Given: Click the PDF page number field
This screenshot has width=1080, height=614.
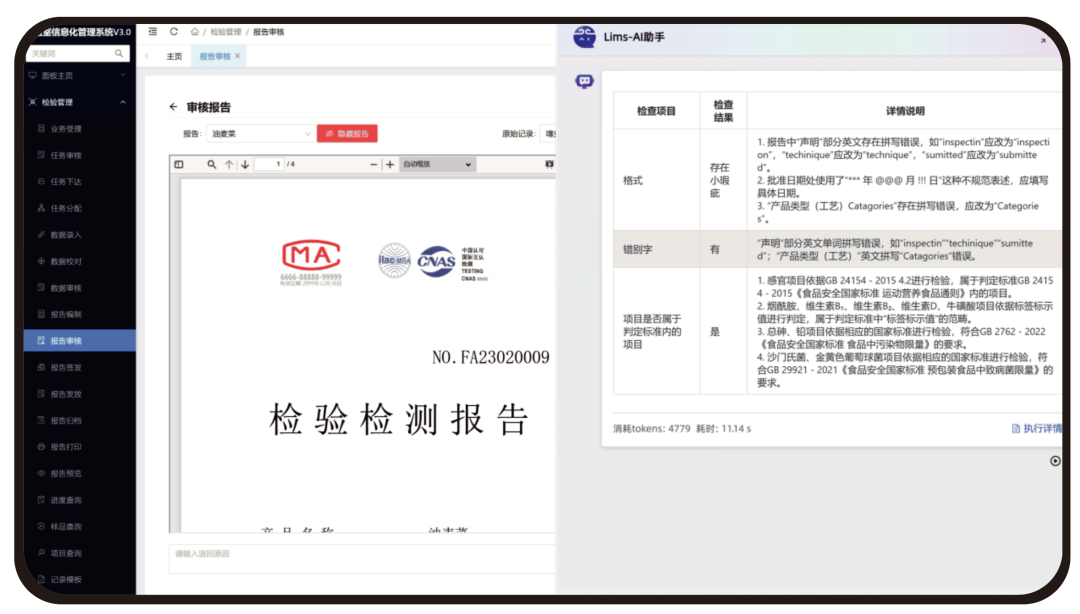Looking at the screenshot, I should tap(268, 164).
